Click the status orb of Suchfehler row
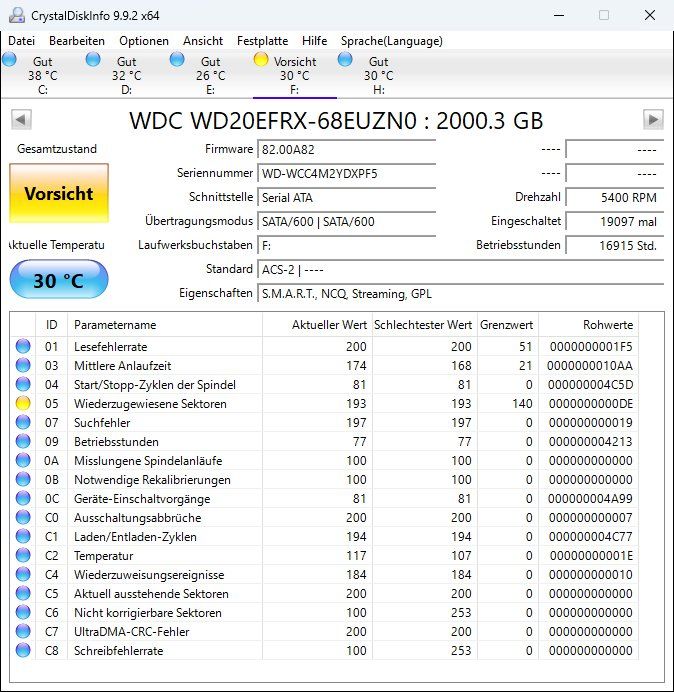The height and width of the screenshot is (692, 674). click(23, 422)
